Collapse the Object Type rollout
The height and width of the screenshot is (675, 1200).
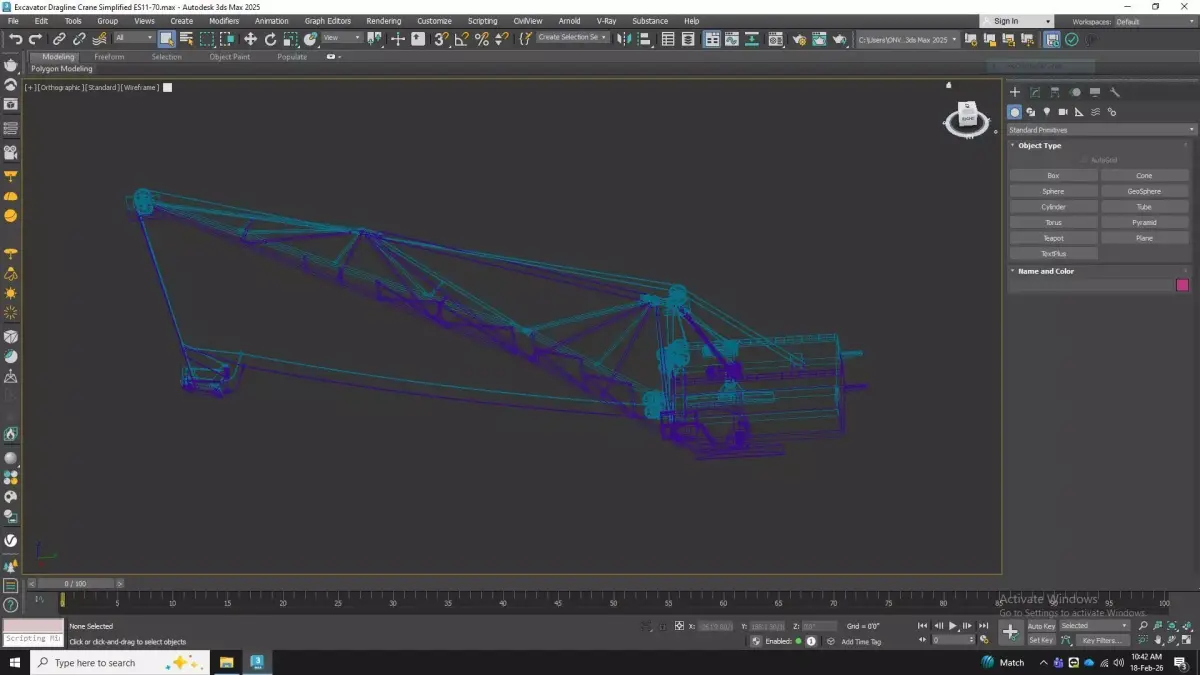click(1039, 146)
